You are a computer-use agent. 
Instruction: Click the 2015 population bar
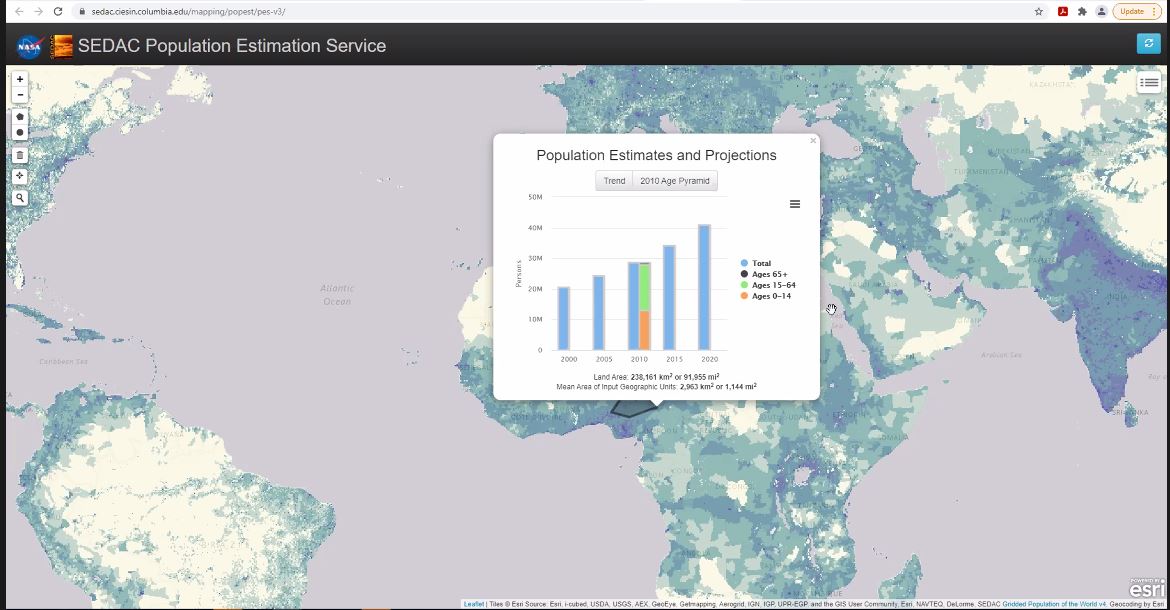(669, 298)
